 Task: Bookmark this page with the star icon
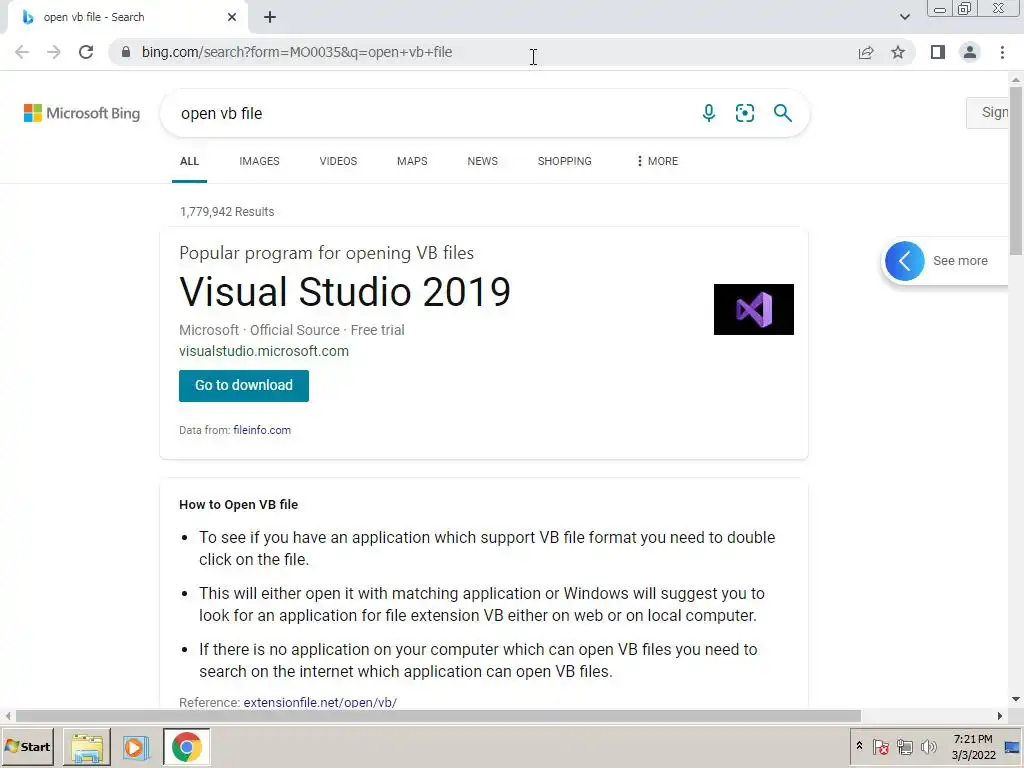click(x=898, y=52)
